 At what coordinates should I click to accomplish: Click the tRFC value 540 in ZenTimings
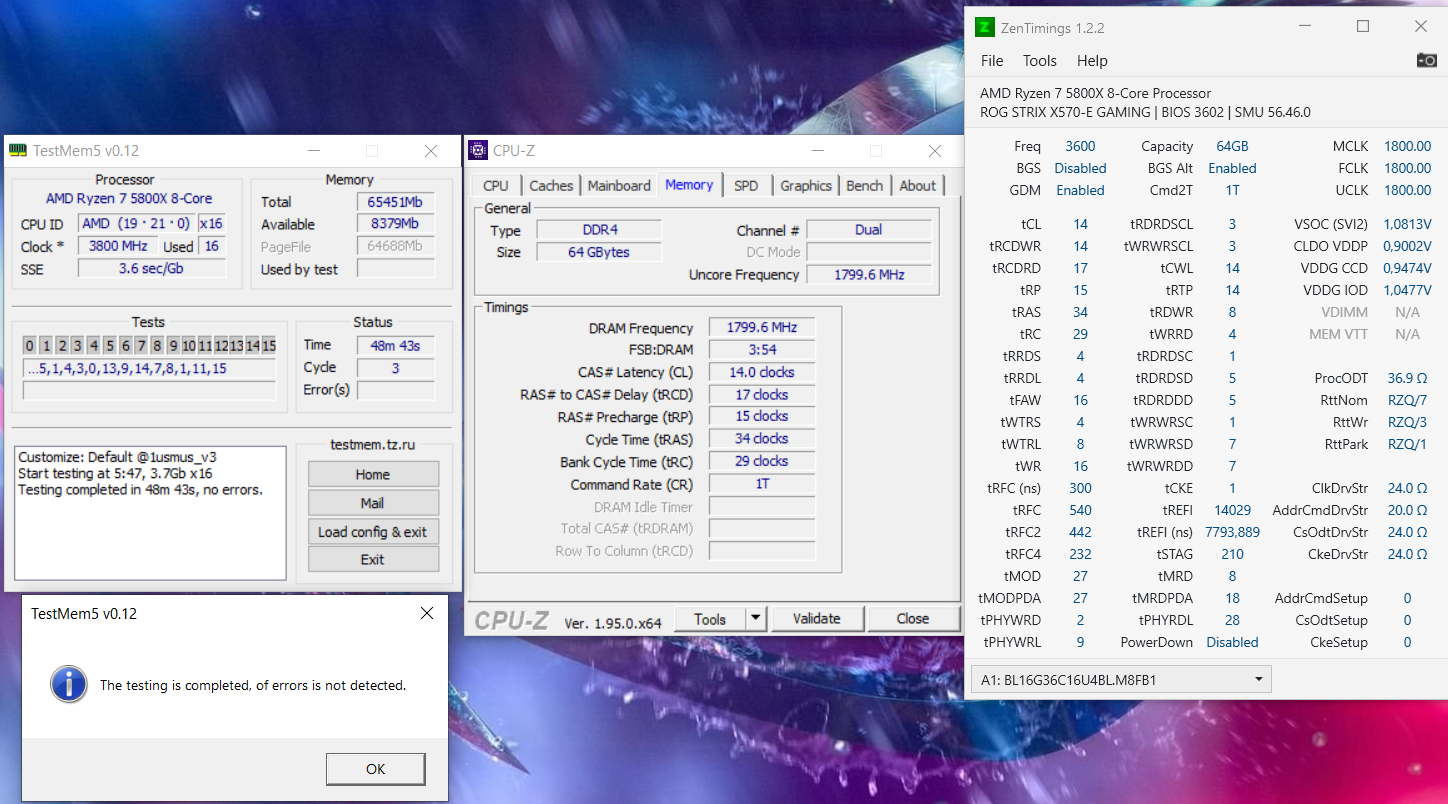(x=1080, y=510)
